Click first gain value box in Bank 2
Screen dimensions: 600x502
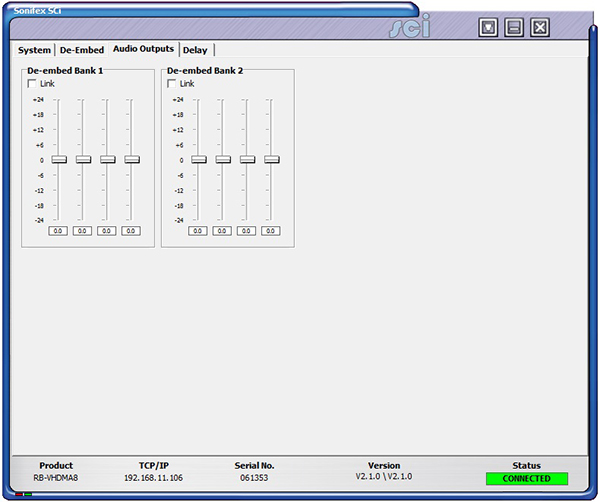coord(197,231)
